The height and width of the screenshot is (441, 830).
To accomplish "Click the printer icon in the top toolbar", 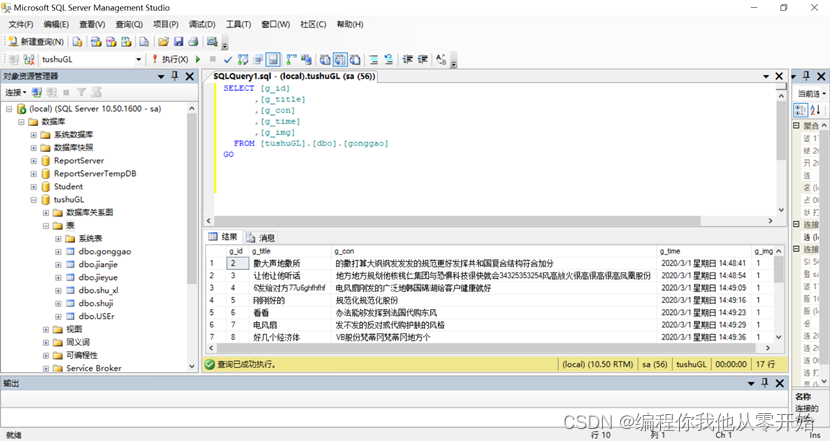I will coord(193,42).
